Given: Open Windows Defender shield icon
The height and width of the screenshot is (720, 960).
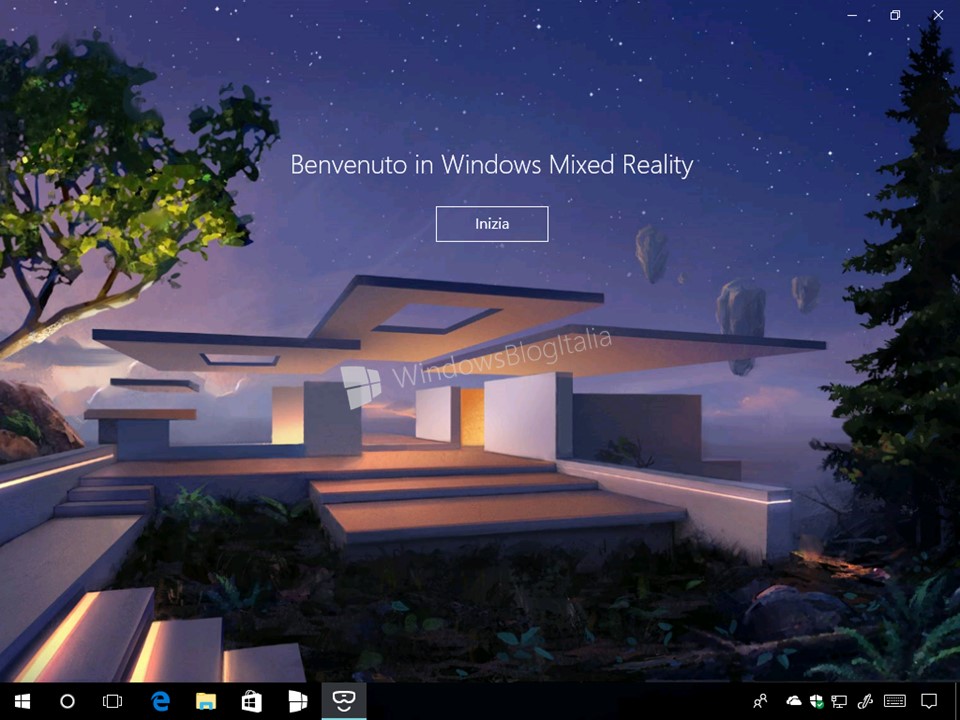Looking at the screenshot, I should (816, 701).
